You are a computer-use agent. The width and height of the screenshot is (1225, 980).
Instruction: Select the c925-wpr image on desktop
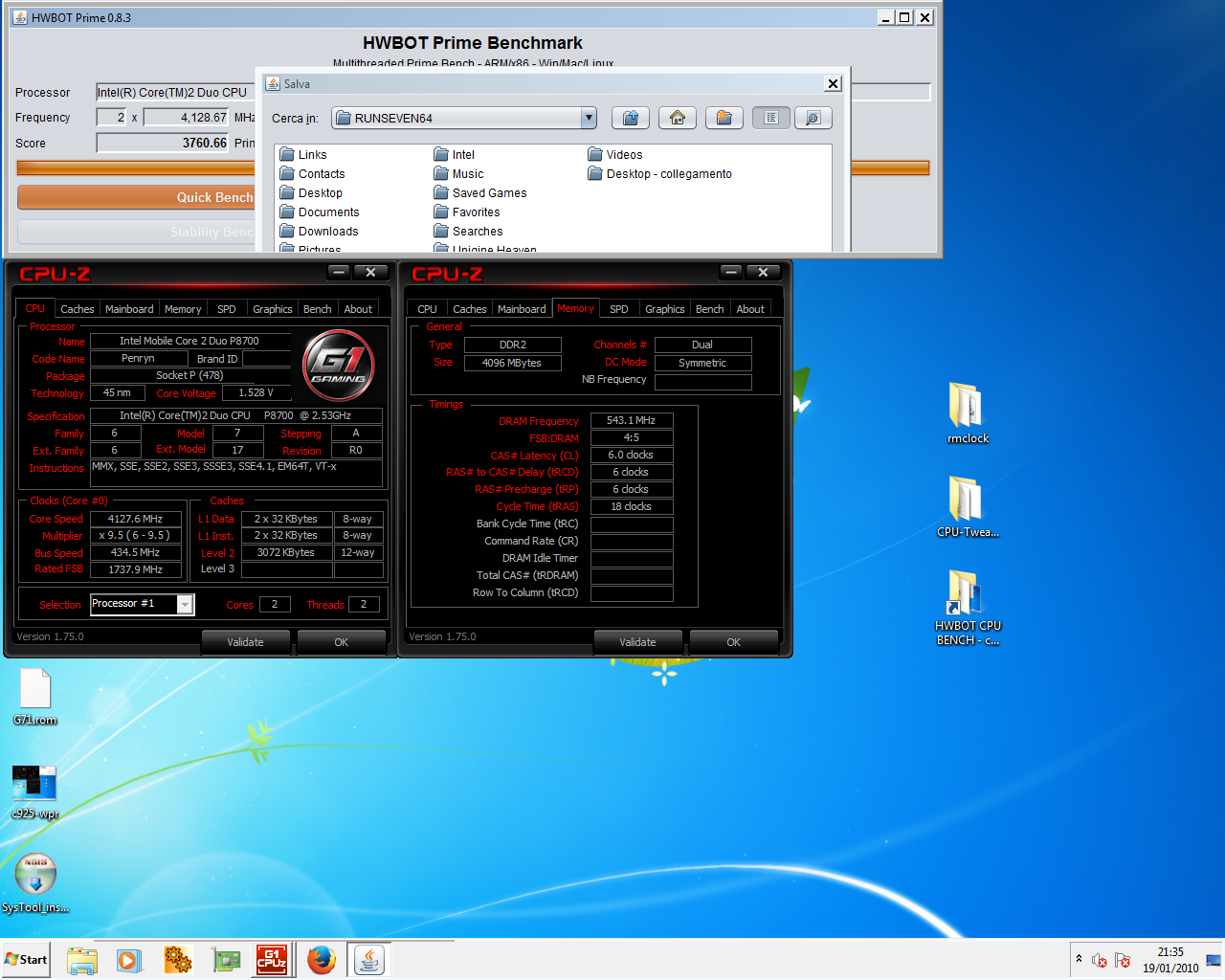coord(35,791)
